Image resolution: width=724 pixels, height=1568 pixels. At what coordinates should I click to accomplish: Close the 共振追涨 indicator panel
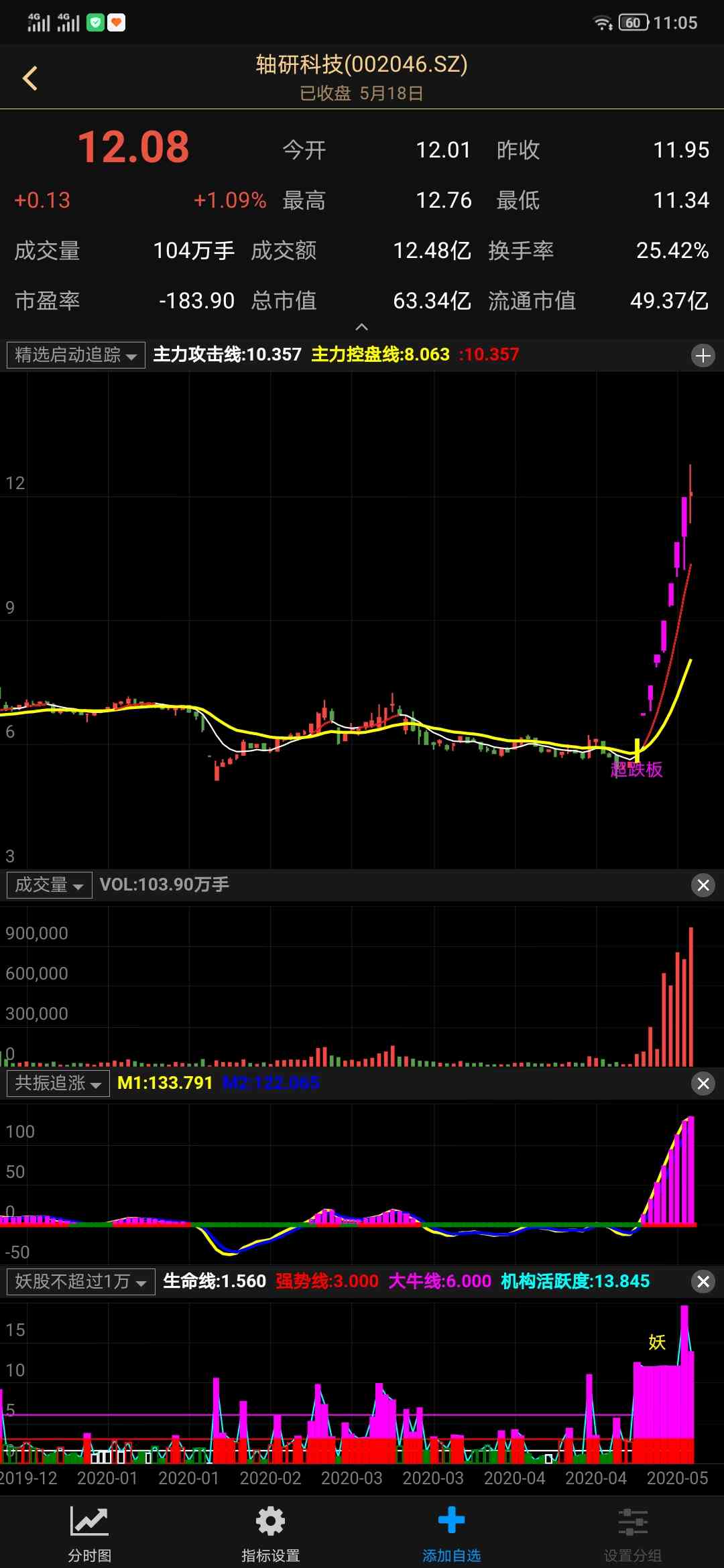pos(703,1084)
